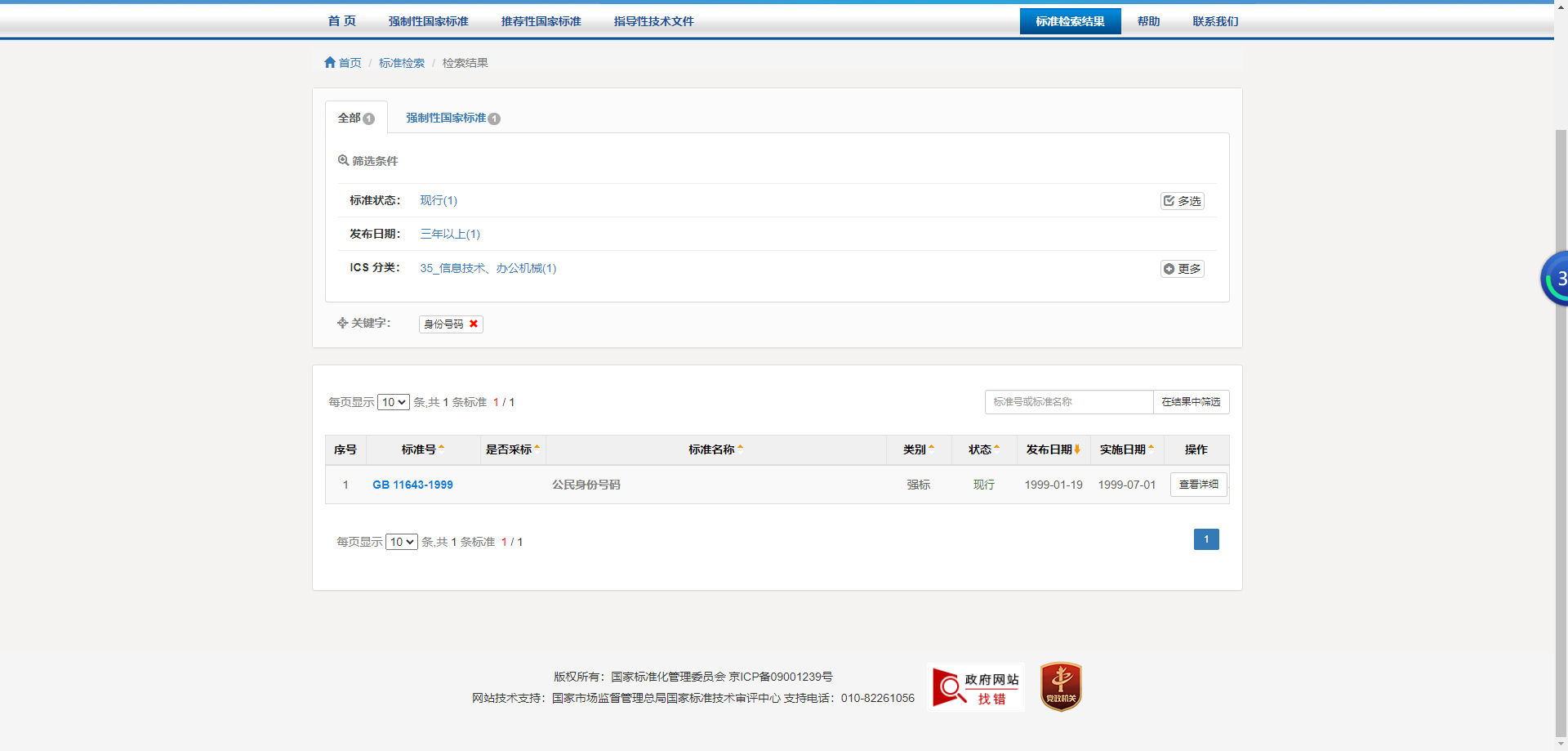
Task: Click 标准检索 breadcrumb link
Action: (402, 63)
